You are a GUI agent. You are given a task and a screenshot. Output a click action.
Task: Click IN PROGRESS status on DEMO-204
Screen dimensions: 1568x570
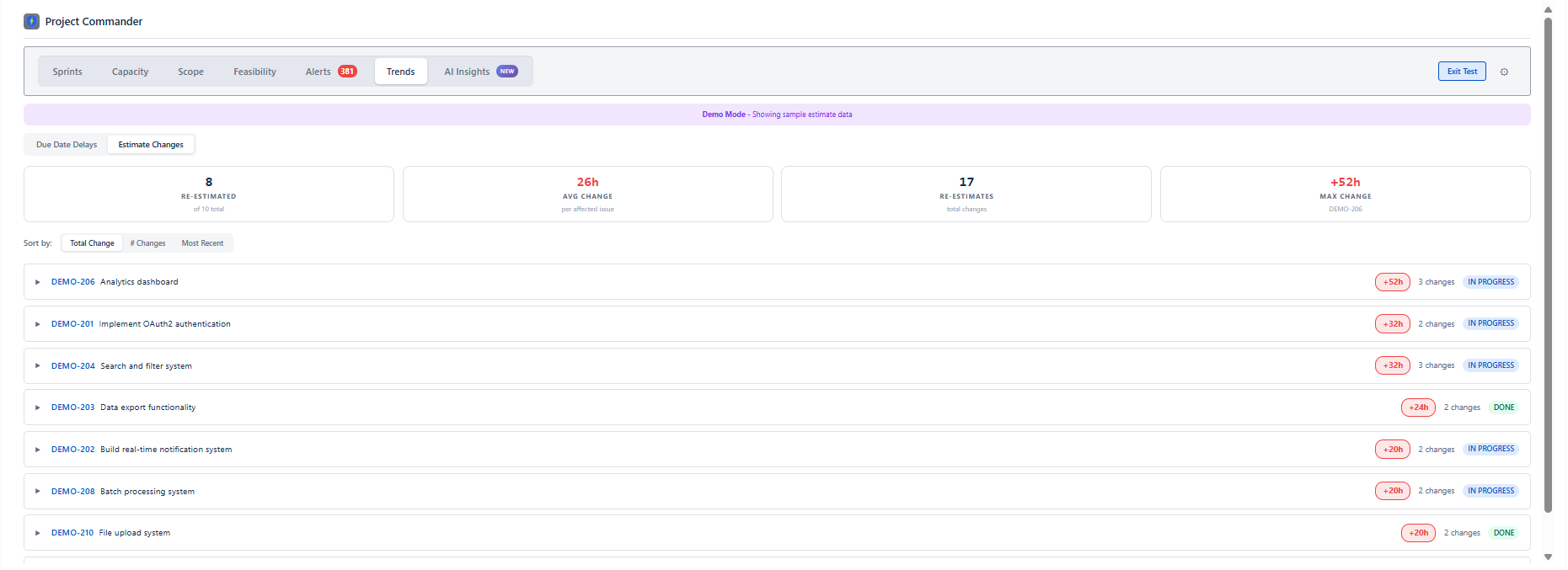[1490, 365]
